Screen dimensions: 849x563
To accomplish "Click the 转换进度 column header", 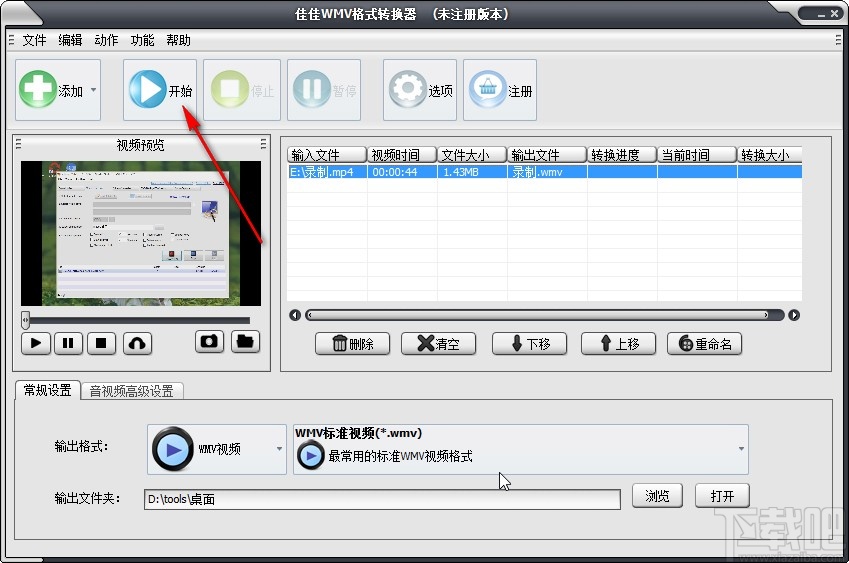I will coord(622,155).
